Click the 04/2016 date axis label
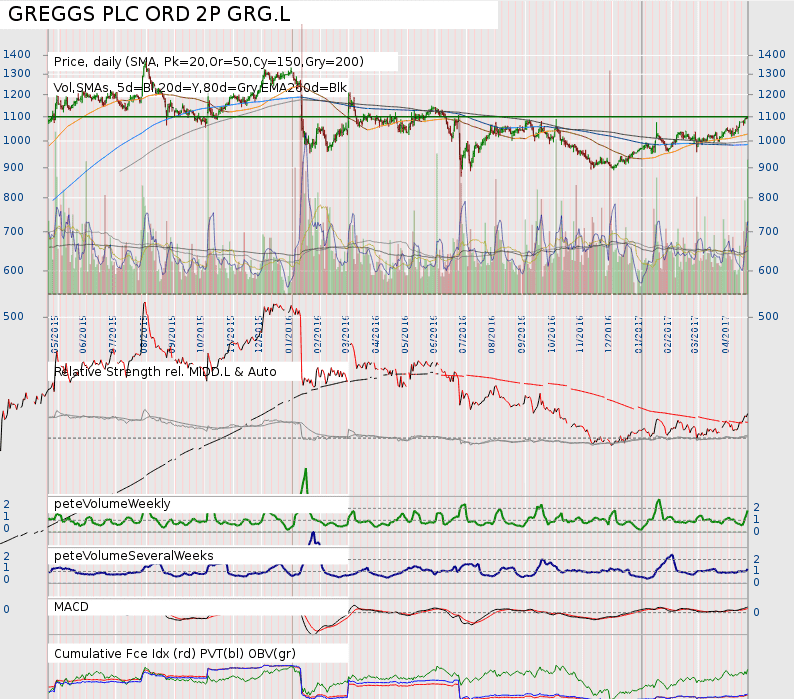This screenshot has height=699, width=794. point(376,334)
